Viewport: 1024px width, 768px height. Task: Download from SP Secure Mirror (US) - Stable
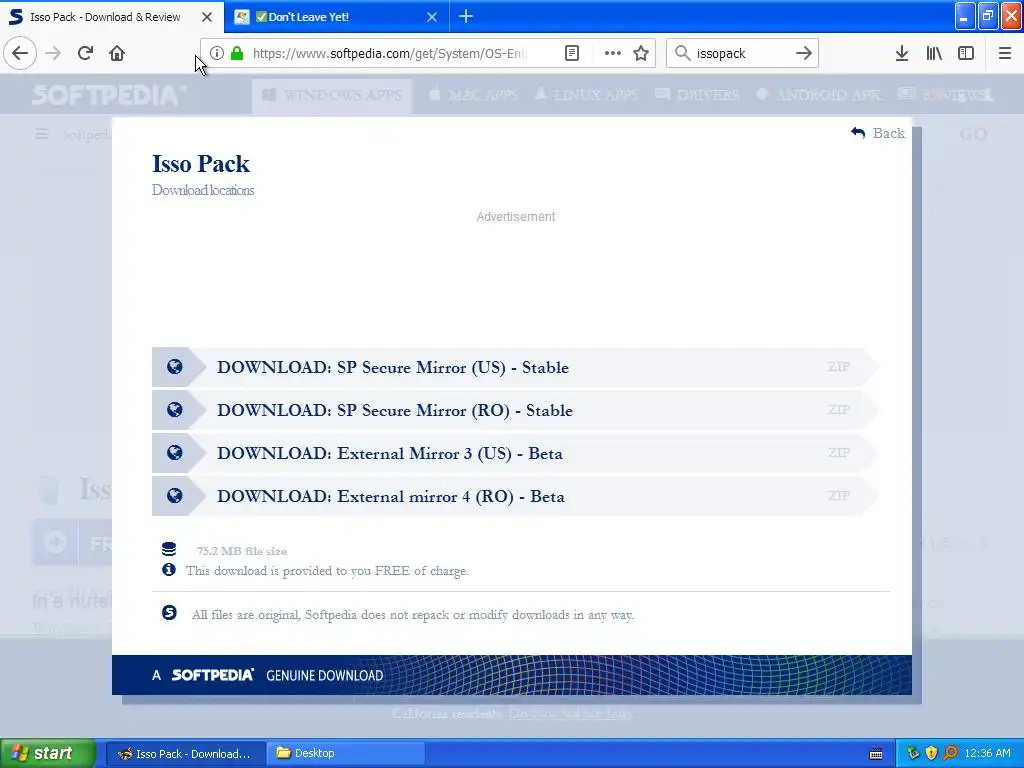515,367
